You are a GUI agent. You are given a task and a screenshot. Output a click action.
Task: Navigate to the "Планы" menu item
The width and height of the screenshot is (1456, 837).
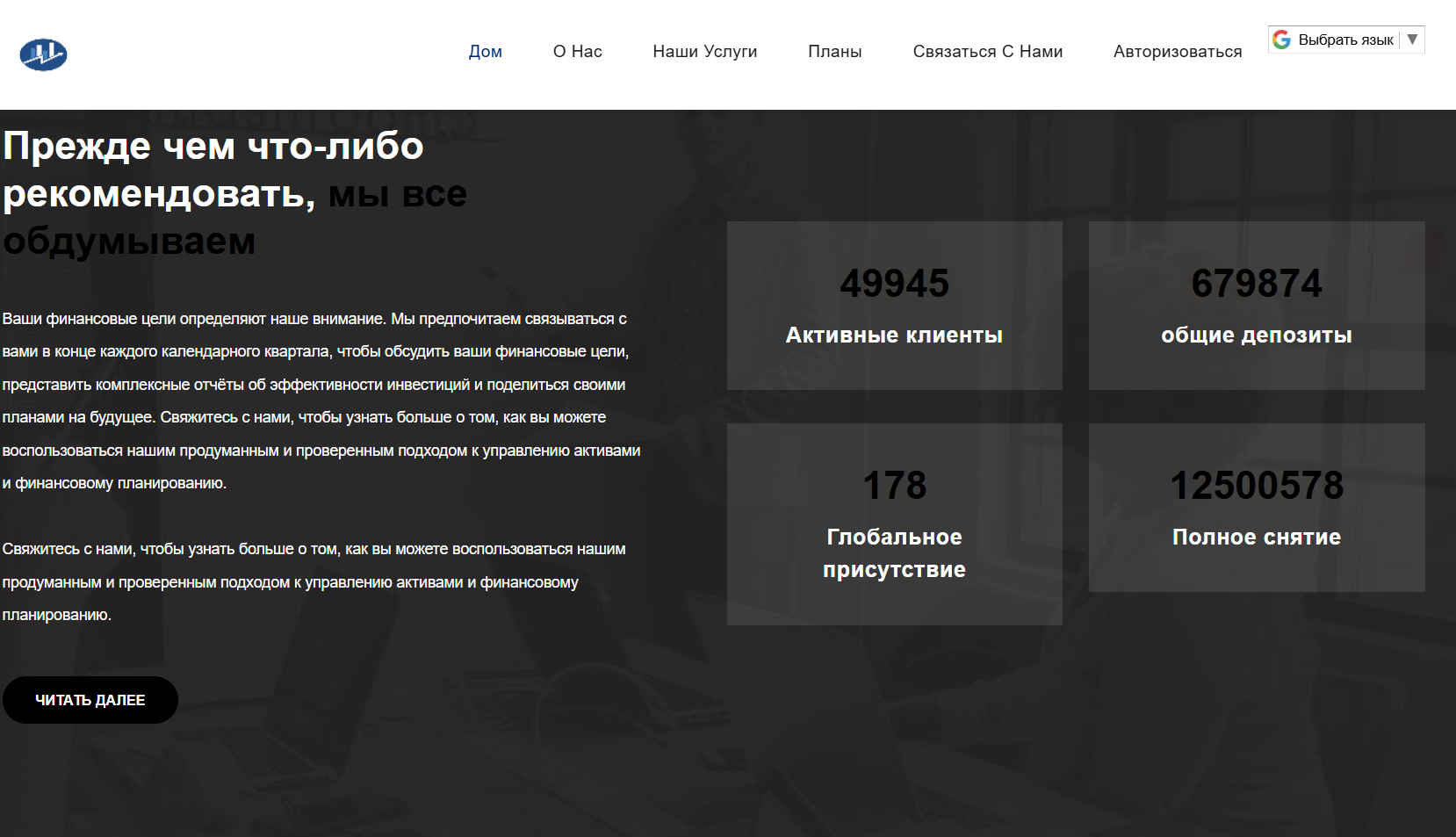point(834,52)
